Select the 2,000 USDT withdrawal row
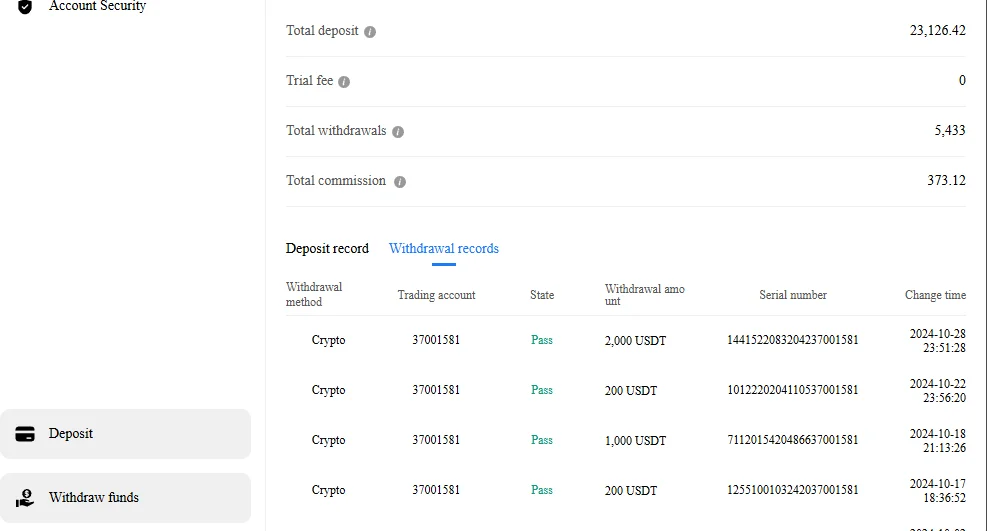 pyautogui.click(x=635, y=341)
